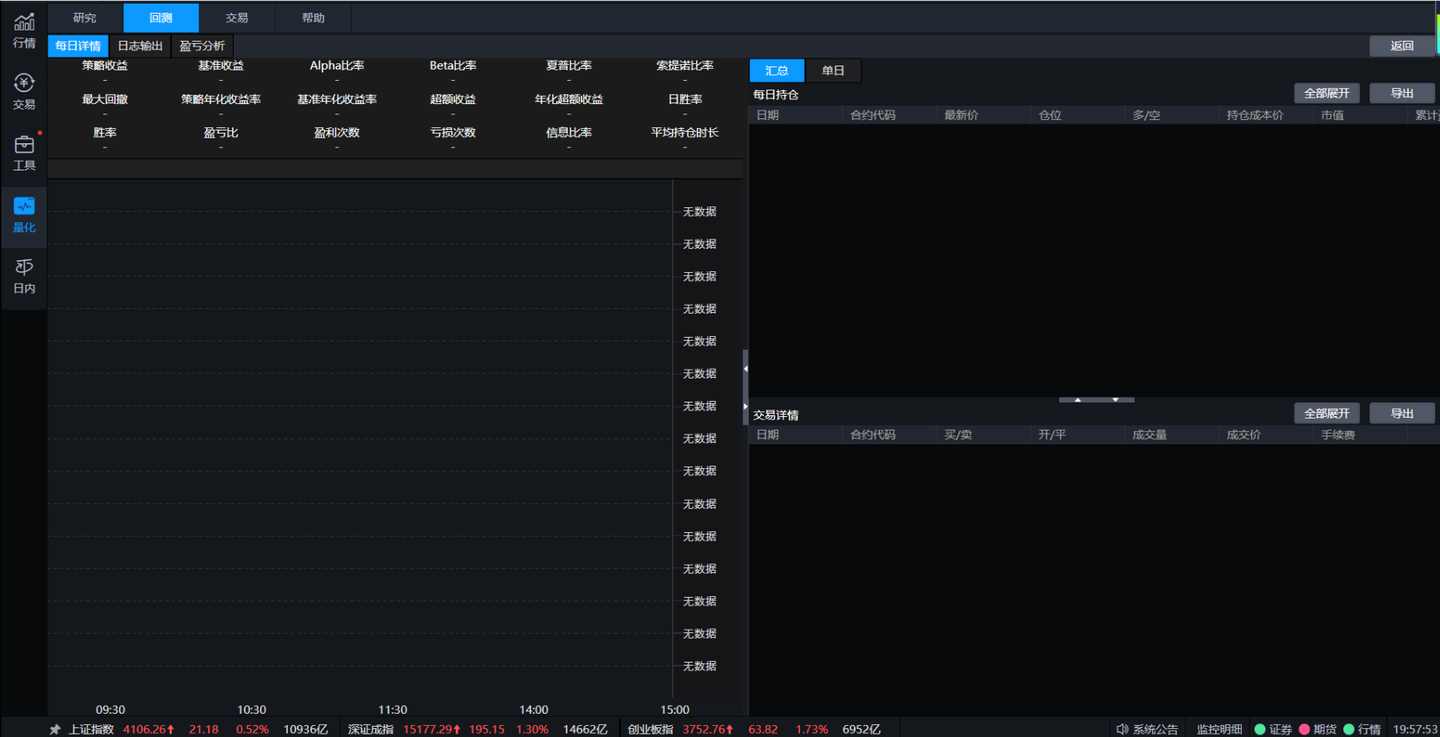The height and width of the screenshot is (737, 1440).
Task: Click the 证券 connection status dot
Action: pos(1260,729)
